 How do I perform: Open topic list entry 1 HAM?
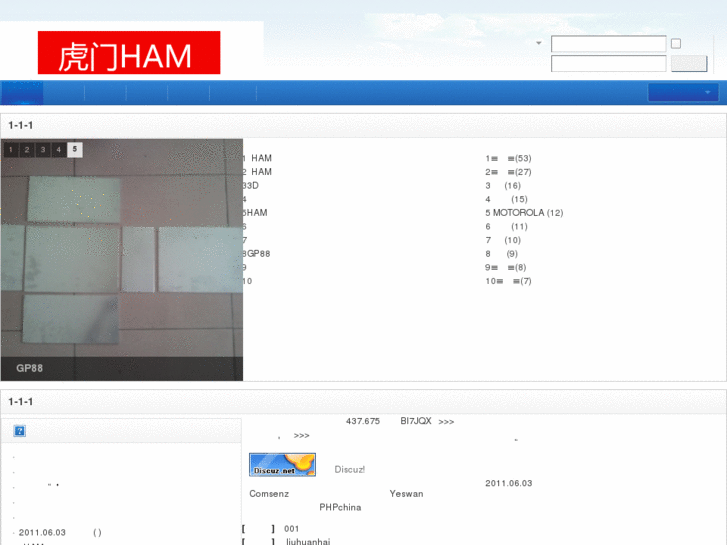[x=257, y=158]
